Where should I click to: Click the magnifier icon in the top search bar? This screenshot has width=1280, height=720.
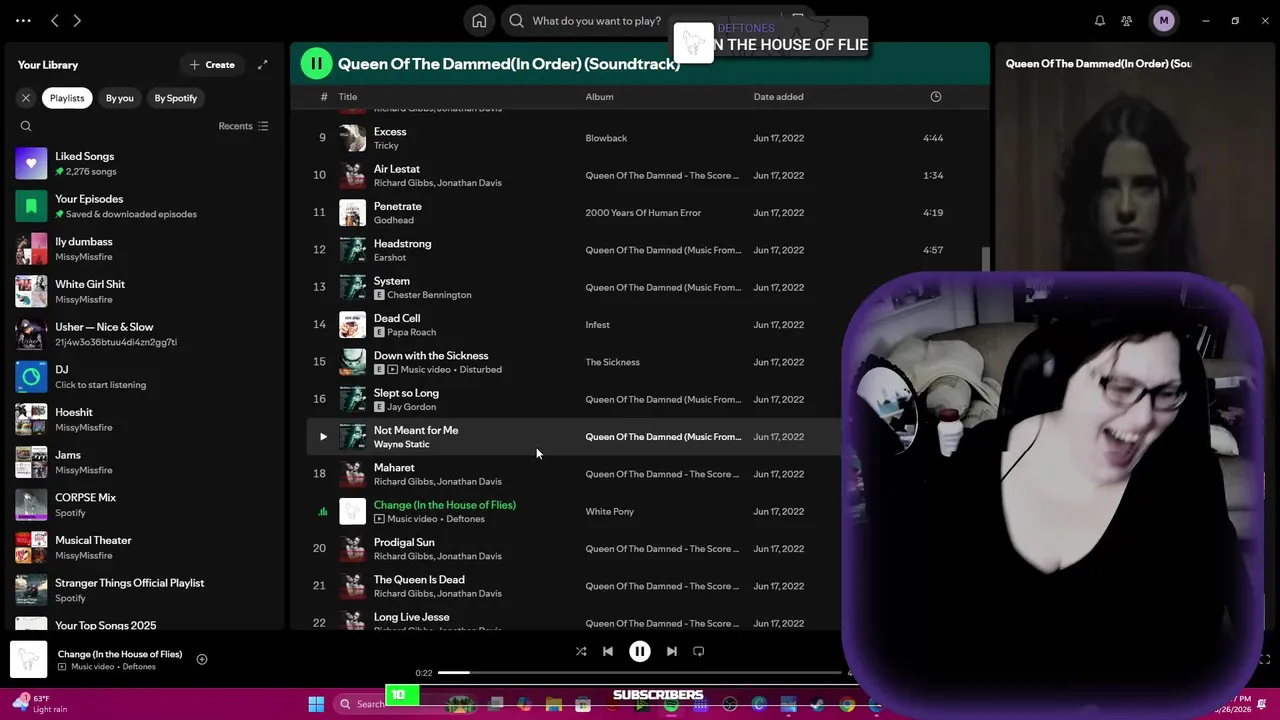pos(516,21)
